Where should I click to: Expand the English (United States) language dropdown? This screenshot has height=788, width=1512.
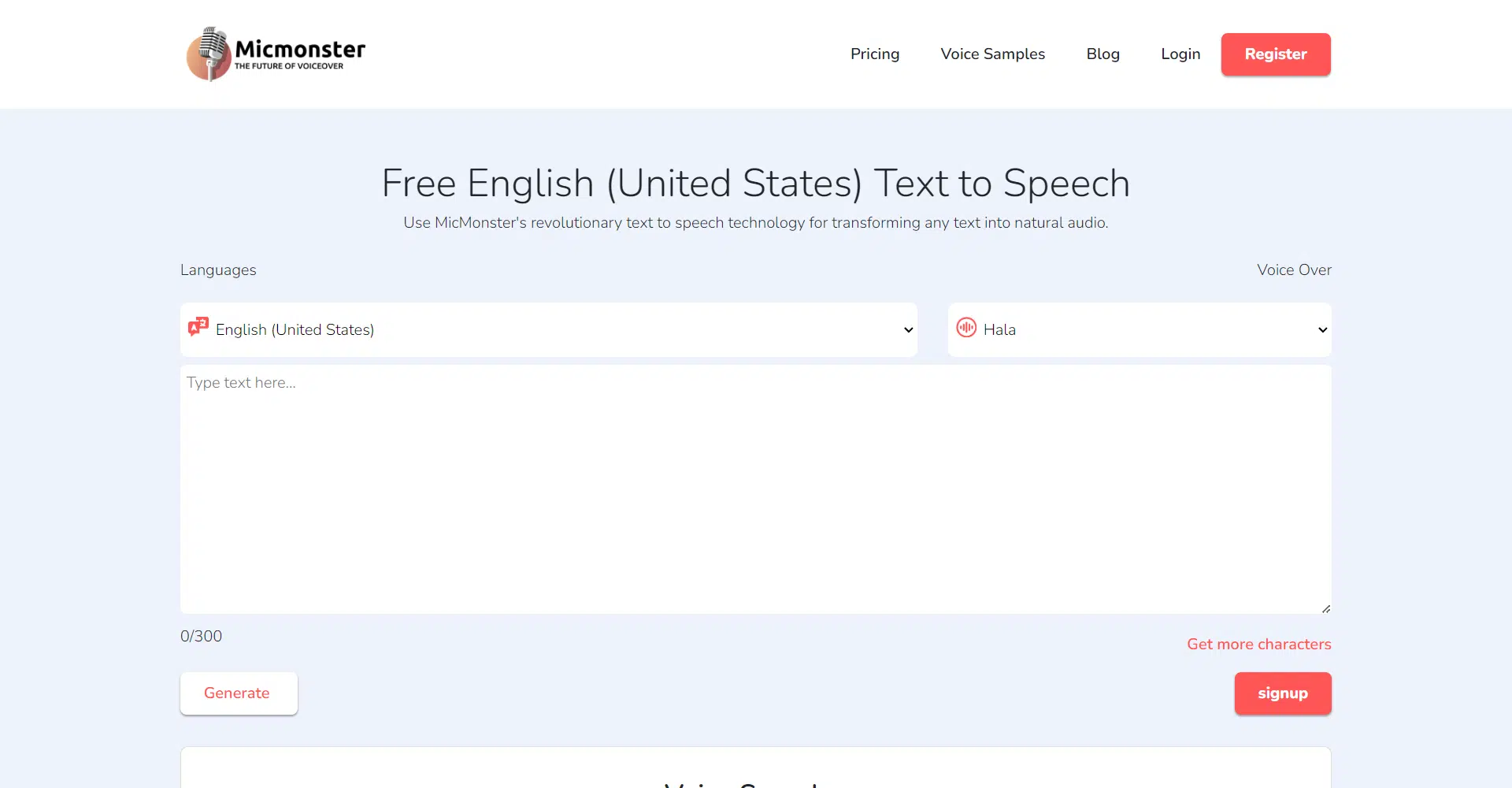548,329
